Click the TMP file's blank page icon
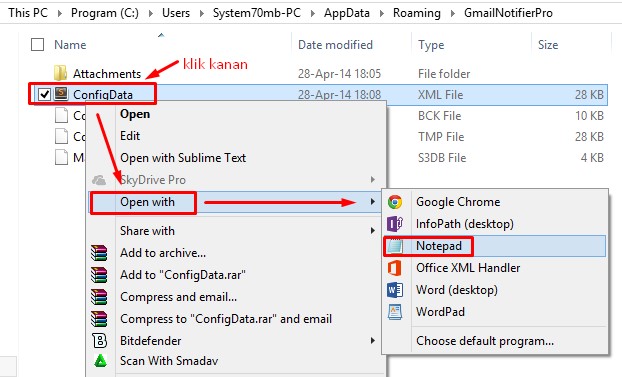The width and height of the screenshot is (622, 377). point(61,137)
